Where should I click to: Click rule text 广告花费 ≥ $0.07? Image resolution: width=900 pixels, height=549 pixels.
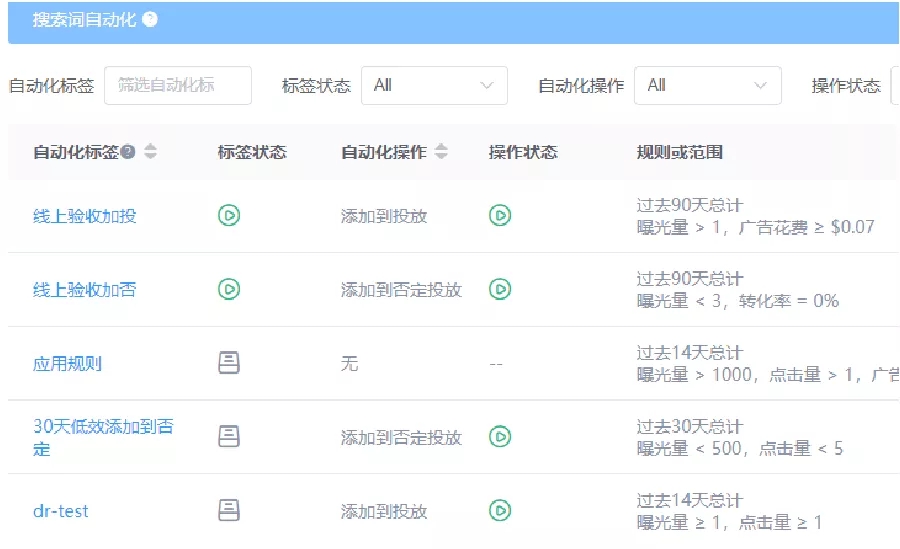click(x=806, y=227)
